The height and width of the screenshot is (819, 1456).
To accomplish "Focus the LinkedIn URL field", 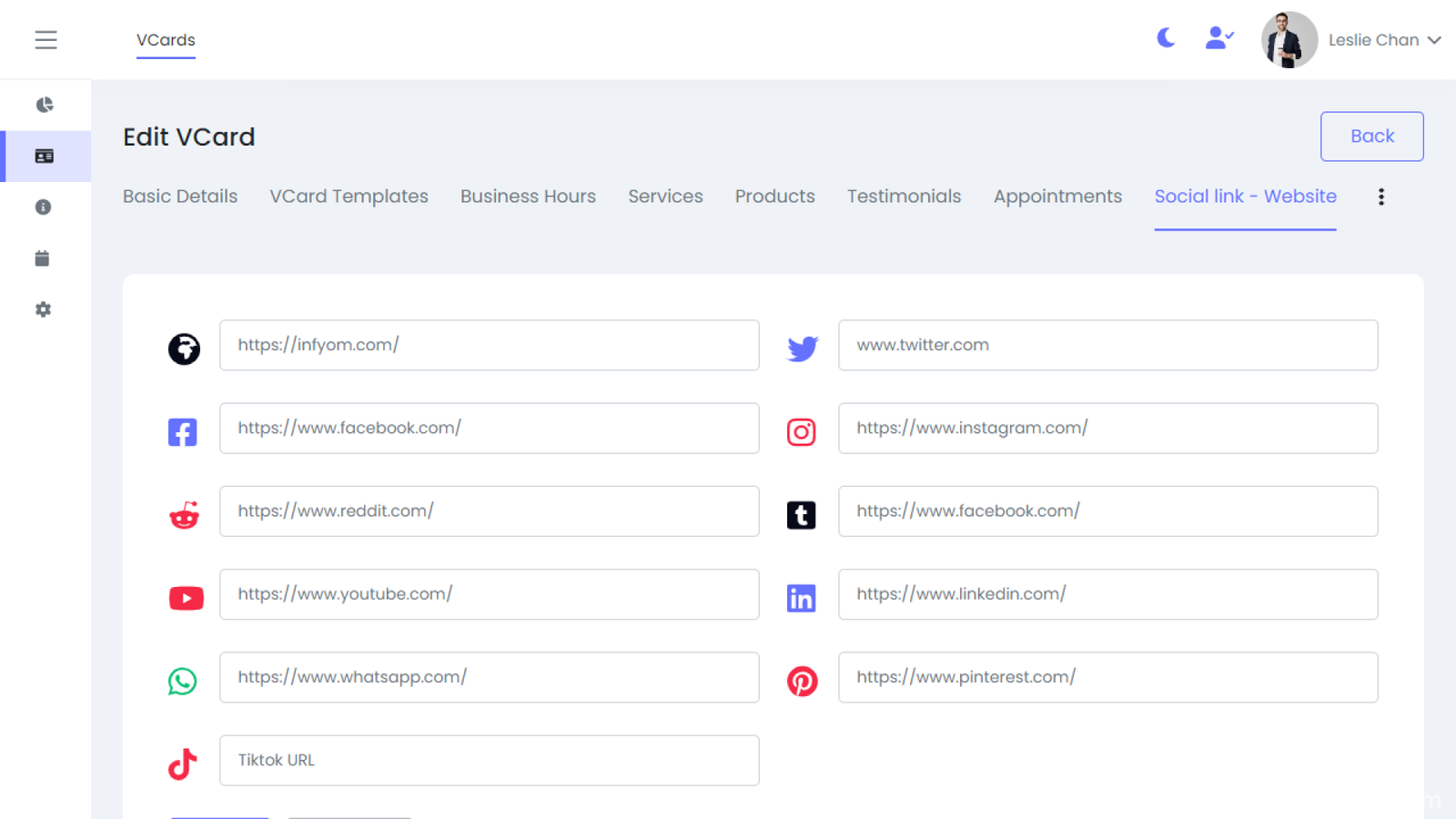I will pos(1108,594).
